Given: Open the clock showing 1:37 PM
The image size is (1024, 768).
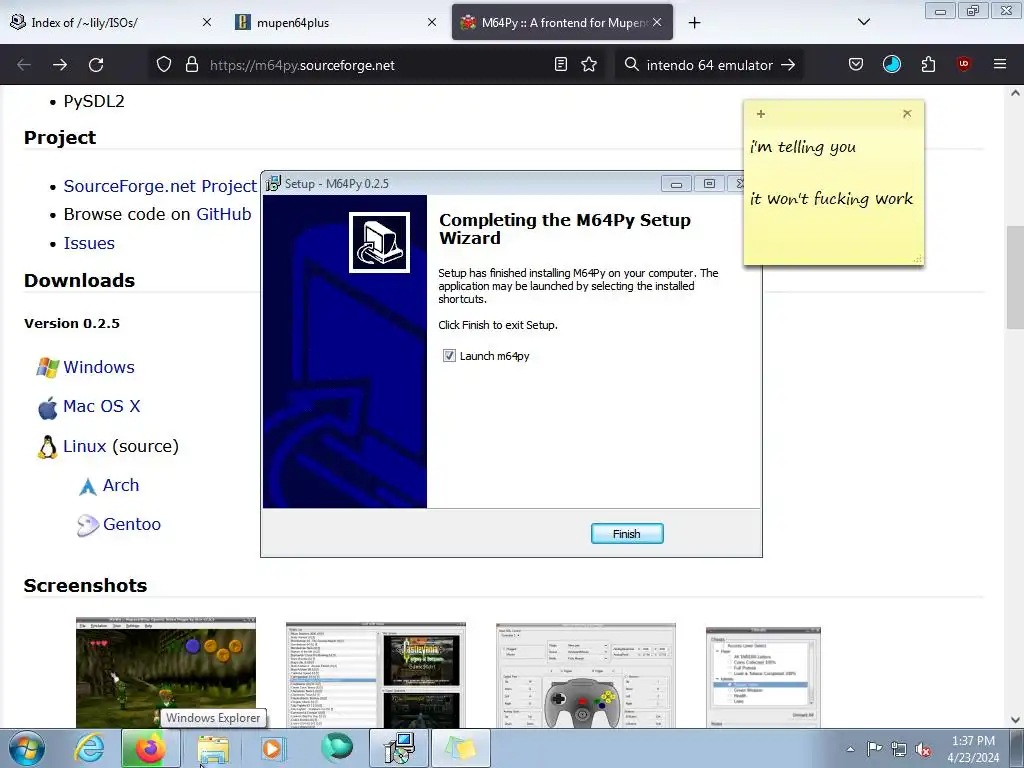Looking at the screenshot, I should (x=973, y=749).
